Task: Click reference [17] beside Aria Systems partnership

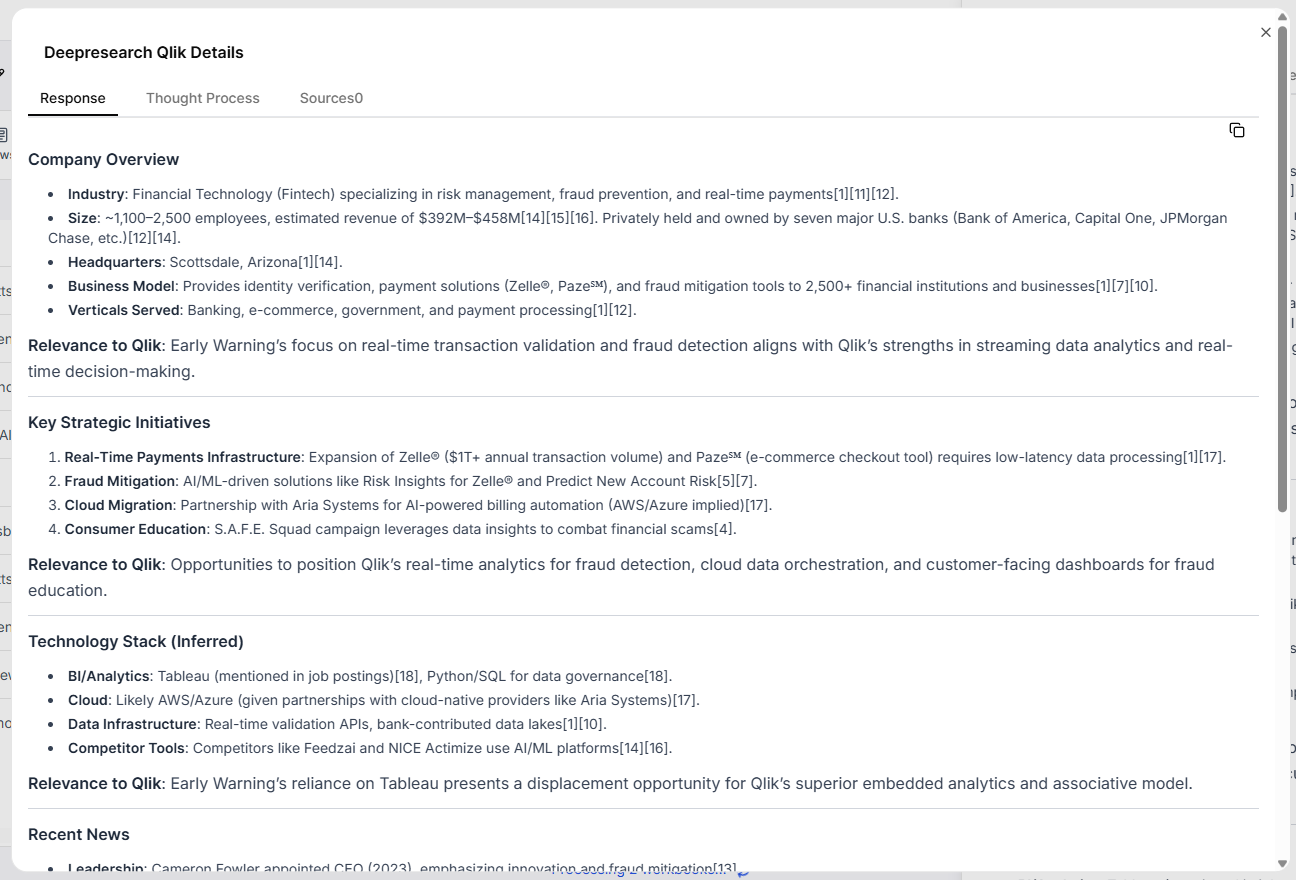Action: coord(758,505)
